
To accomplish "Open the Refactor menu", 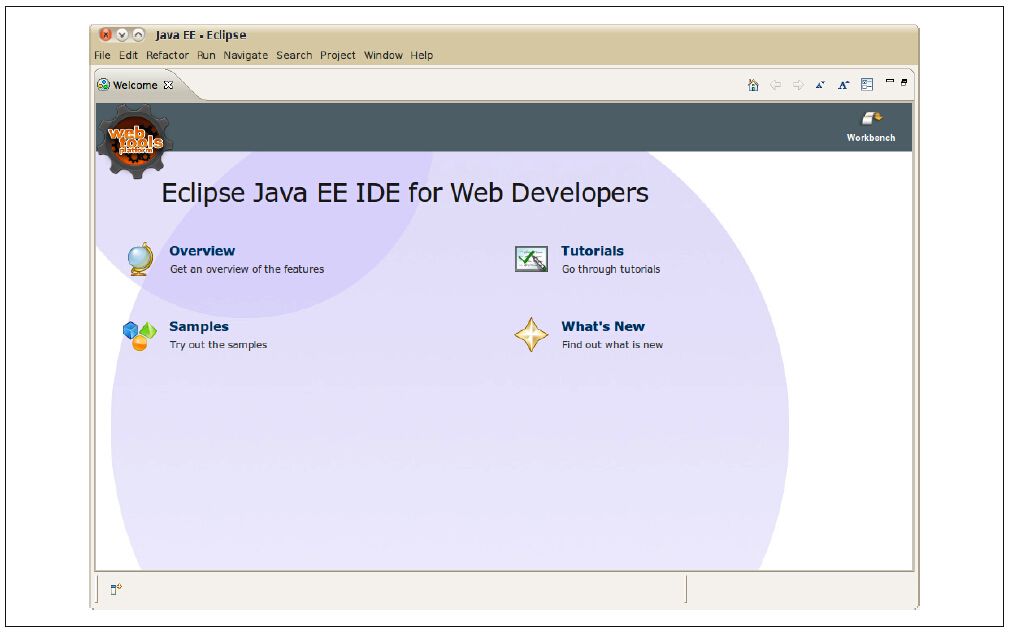I will (167, 55).
